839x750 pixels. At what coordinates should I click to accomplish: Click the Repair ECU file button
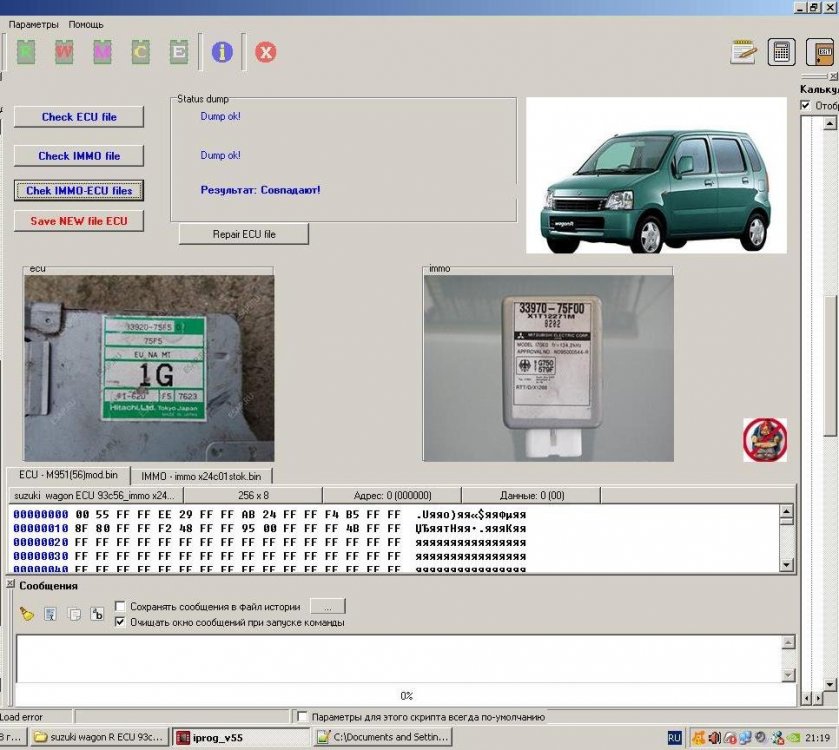tap(244, 234)
